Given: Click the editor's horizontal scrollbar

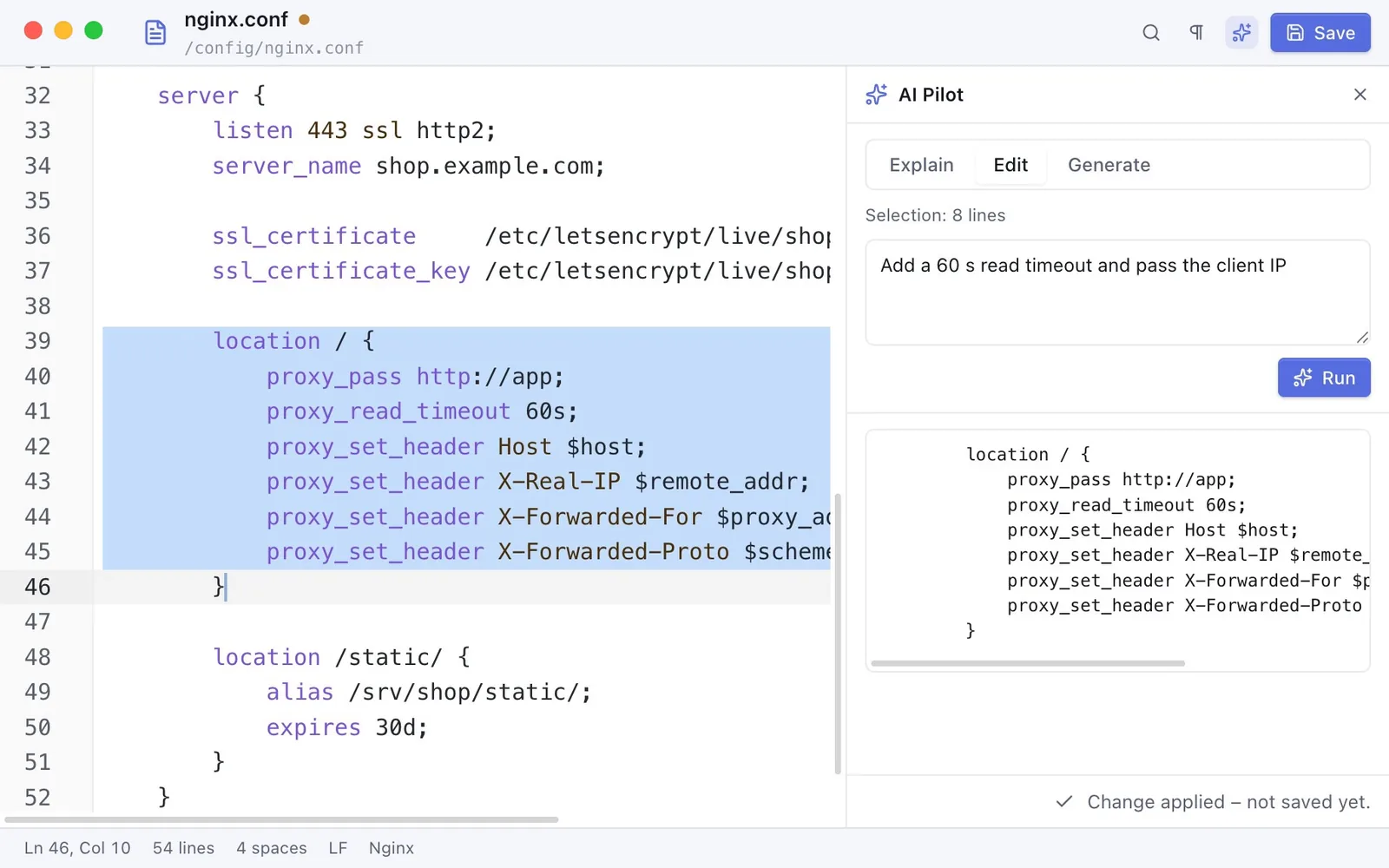Looking at the screenshot, I should [x=281, y=819].
